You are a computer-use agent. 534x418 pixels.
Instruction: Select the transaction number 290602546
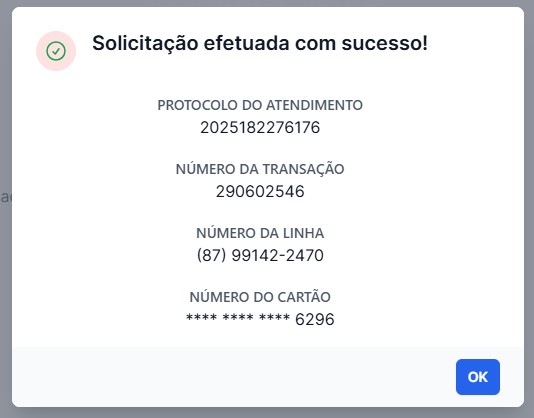point(260,191)
